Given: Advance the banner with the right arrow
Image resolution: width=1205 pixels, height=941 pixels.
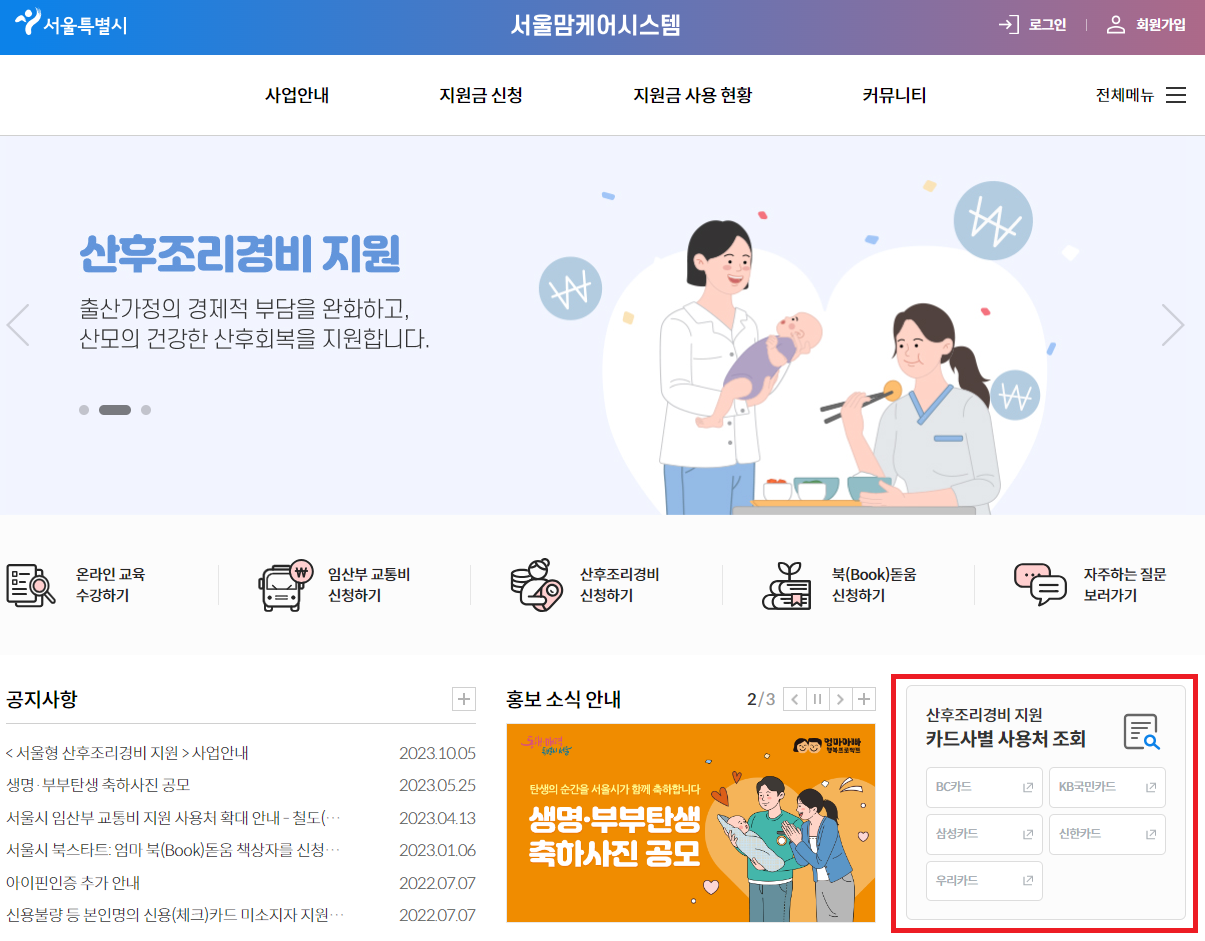Looking at the screenshot, I should pyautogui.click(x=1172, y=325).
